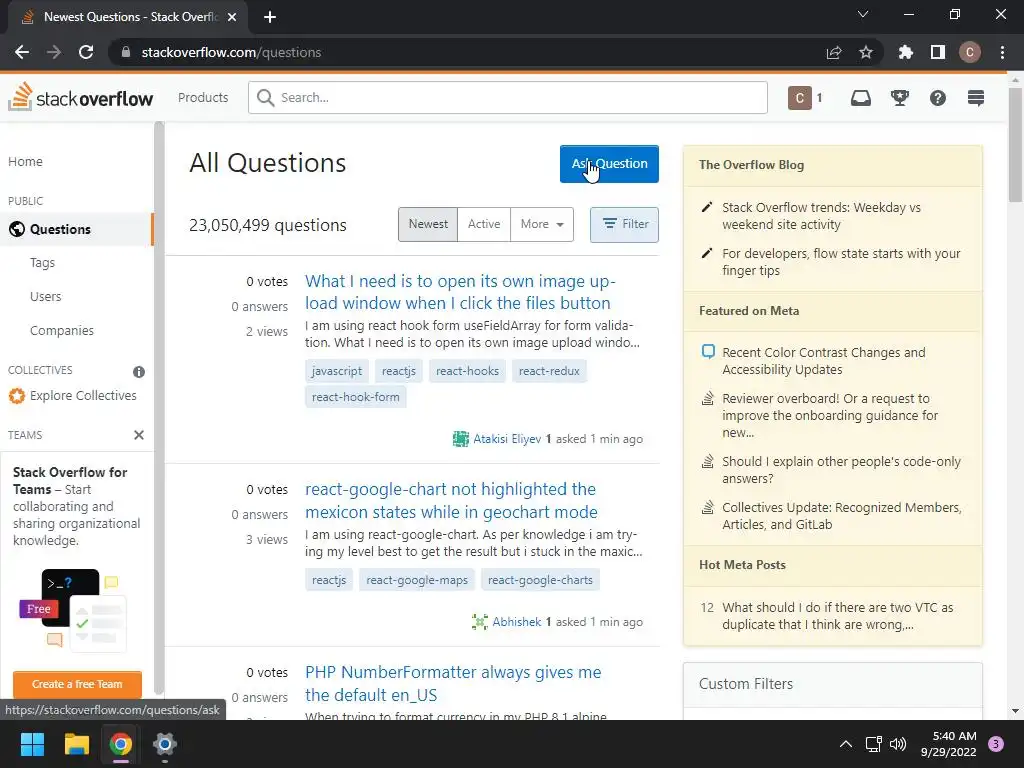Click the browser back arrow
The width and height of the screenshot is (1024, 768).
coord(22,52)
